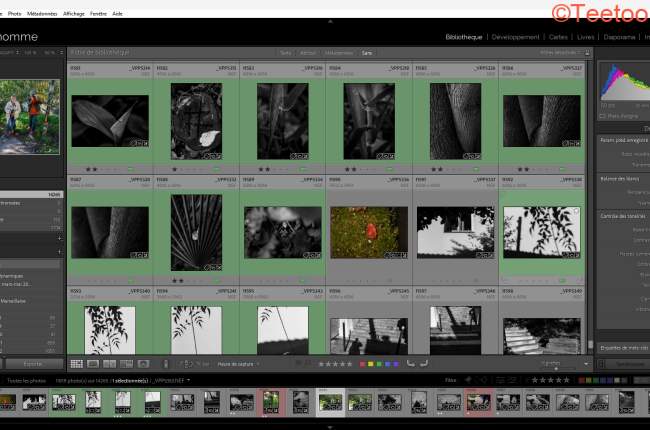Switch to Loupe view in toolbar
The image size is (650, 430).
tap(94, 364)
